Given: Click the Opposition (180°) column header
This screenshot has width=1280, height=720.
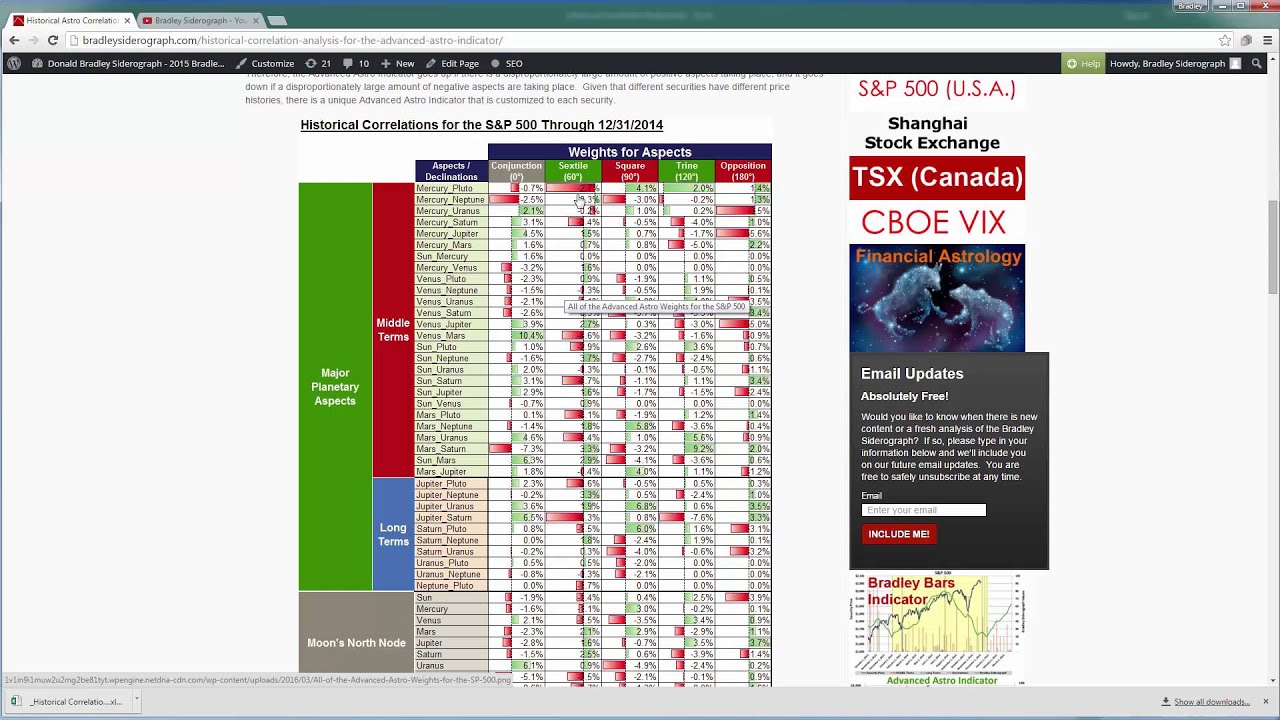Looking at the screenshot, I should [743, 171].
